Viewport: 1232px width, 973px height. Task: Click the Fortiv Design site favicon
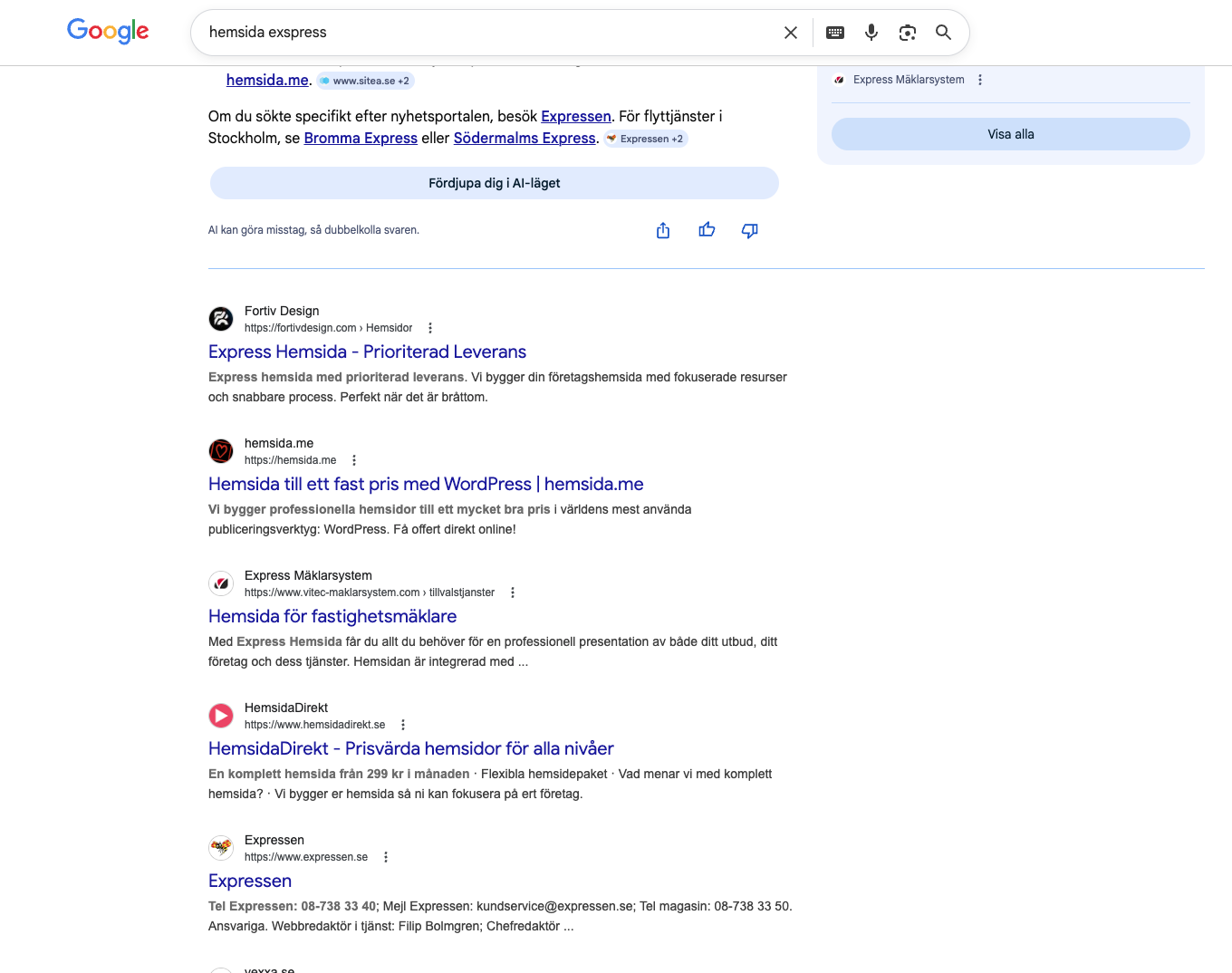(x=221, y=319)
